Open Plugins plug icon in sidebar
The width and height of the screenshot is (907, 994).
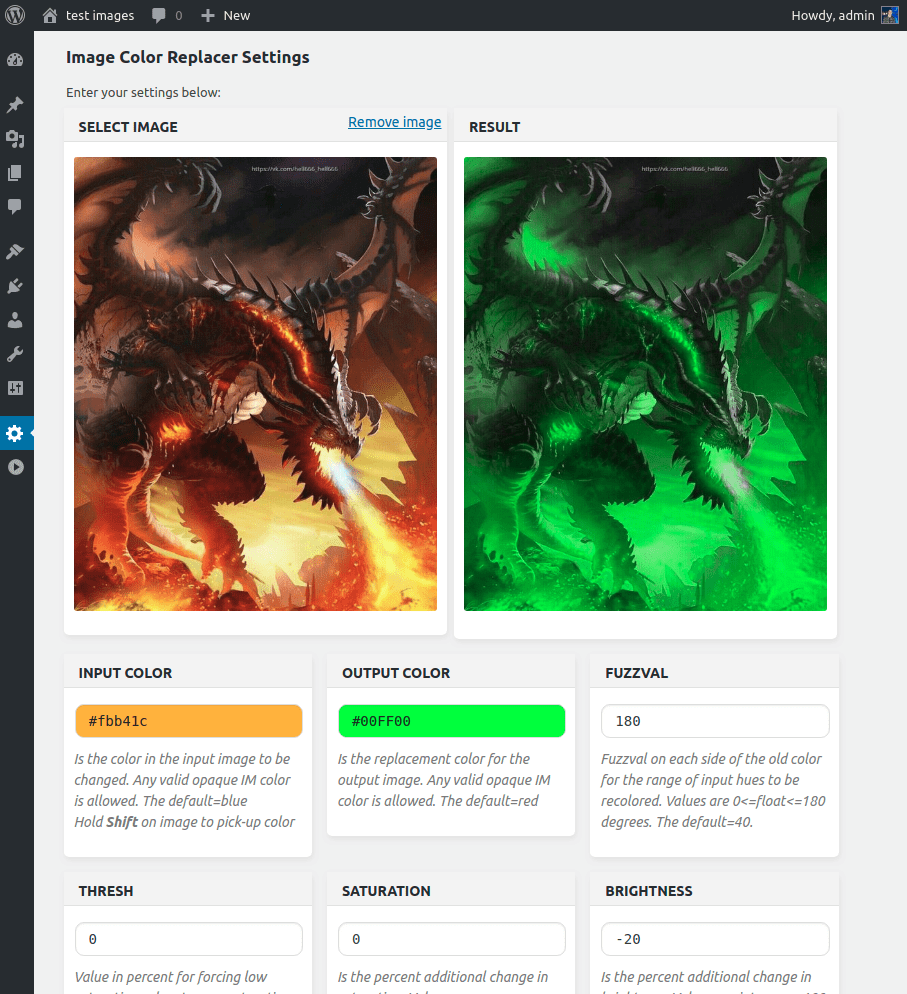click(15, 286)
